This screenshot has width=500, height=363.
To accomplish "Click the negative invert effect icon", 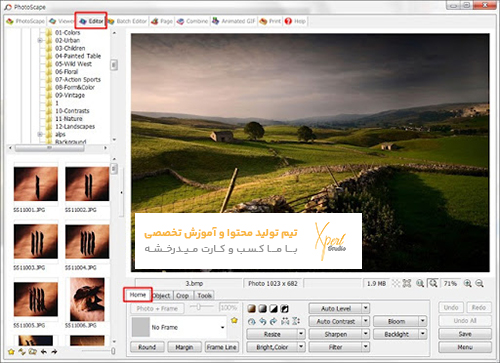I will click(284, 309).
